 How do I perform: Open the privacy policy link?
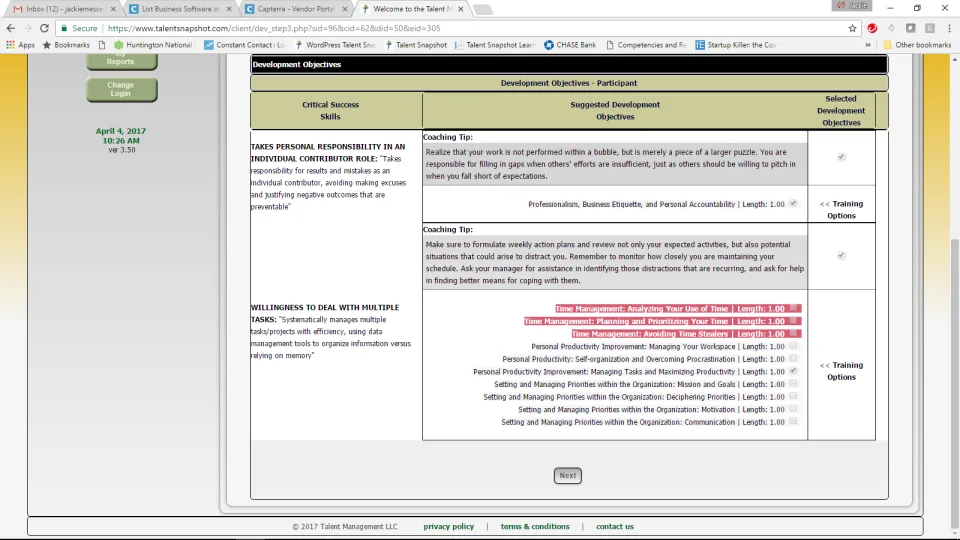click(x=448, y=527)
